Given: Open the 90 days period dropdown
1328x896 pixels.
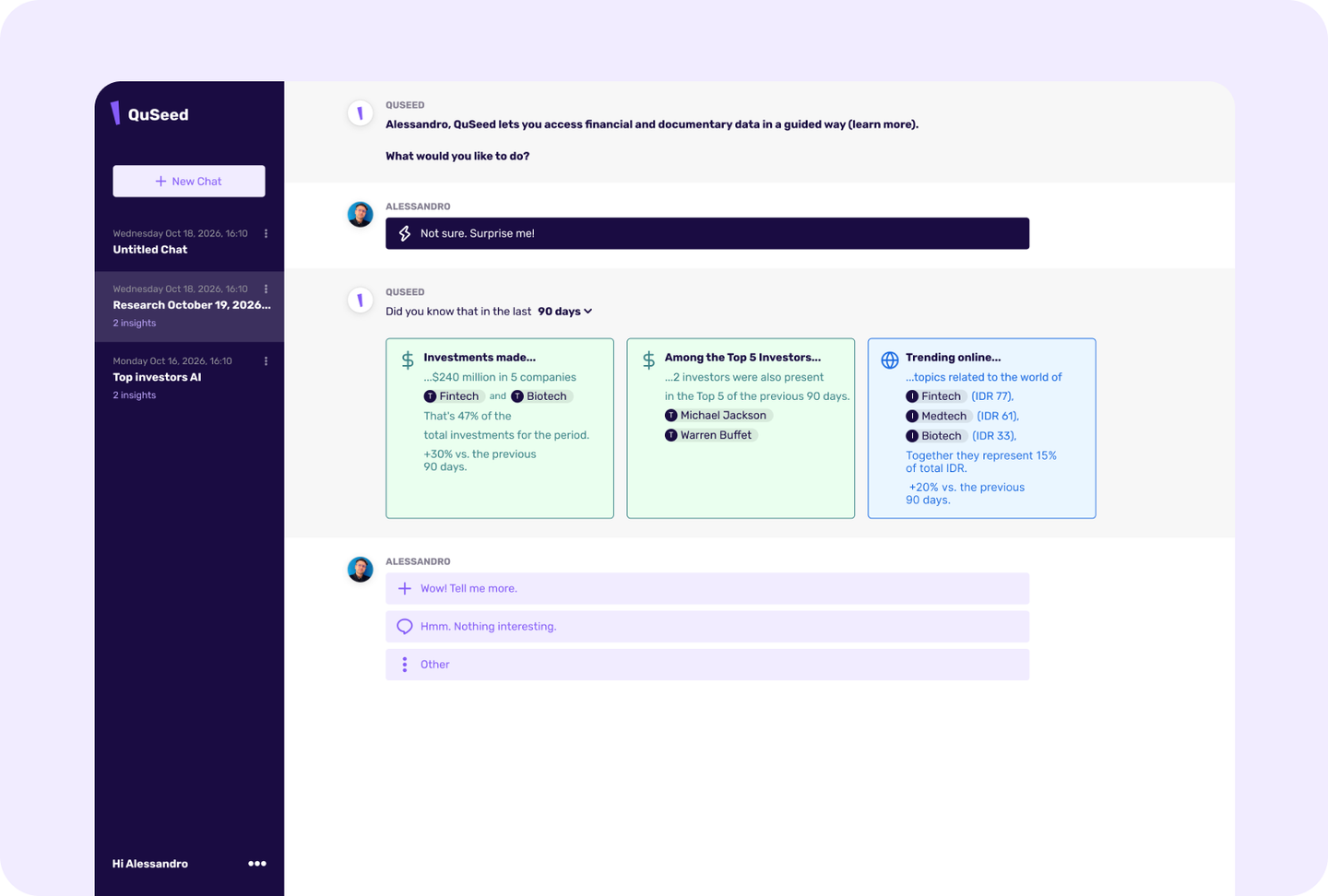Looking at the screenshot, I should pos(564,312).
